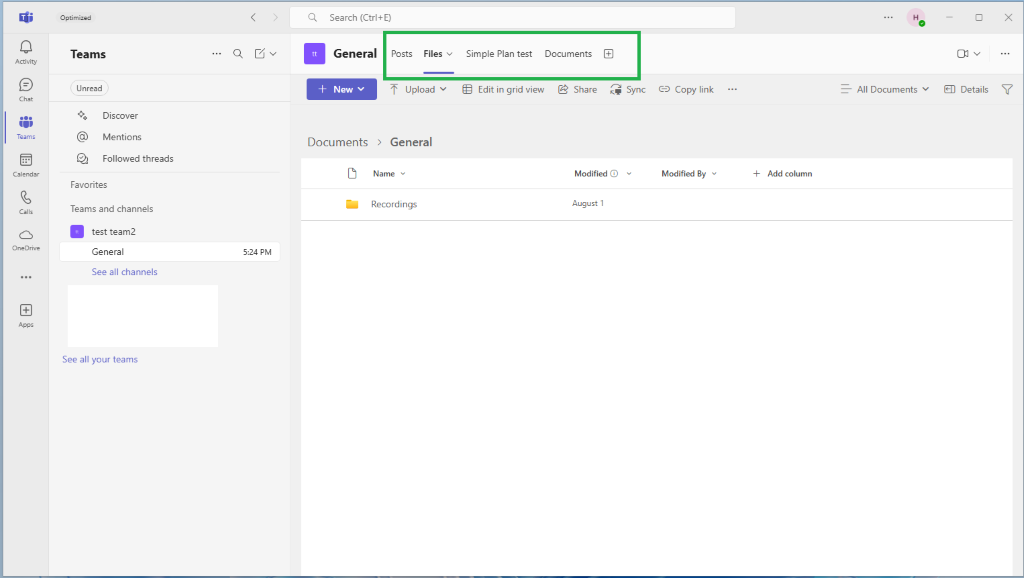Click the Share button
This screenshot has height=578, width=1024.
click(x=577, y=89)
